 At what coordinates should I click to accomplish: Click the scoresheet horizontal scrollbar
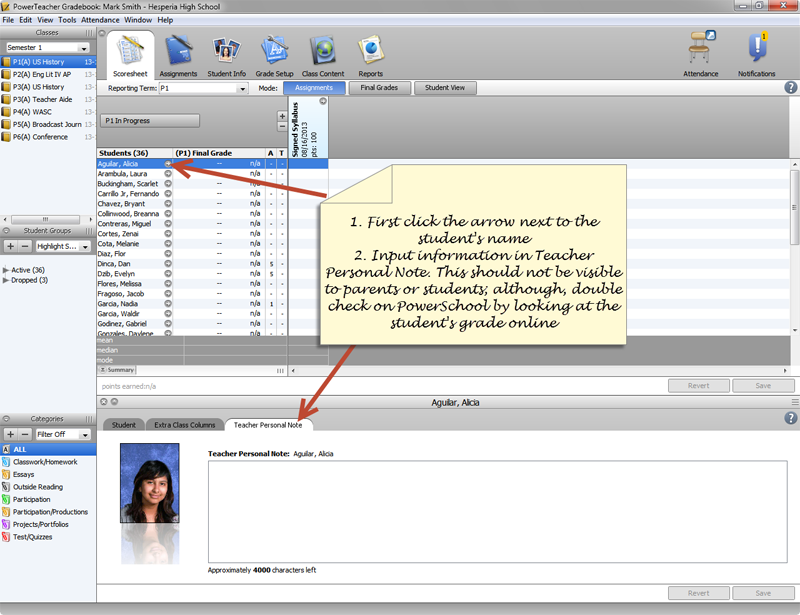pos(539,371)
